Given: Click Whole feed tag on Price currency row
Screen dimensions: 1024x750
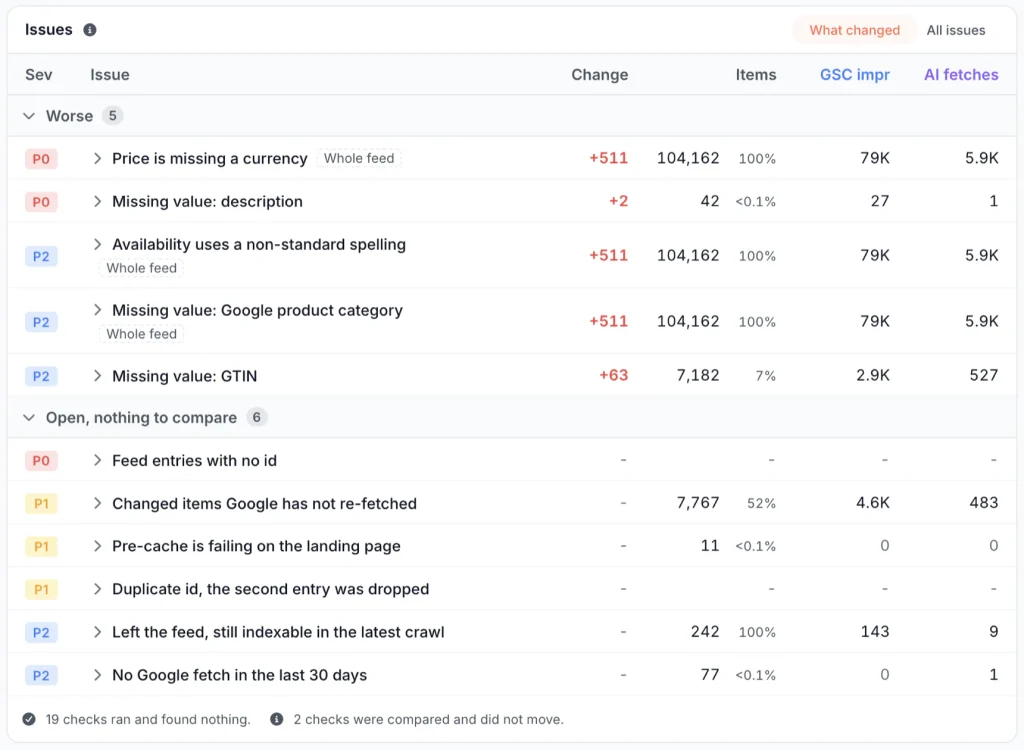Looking at the screenshot, I should tap(359, 158).
